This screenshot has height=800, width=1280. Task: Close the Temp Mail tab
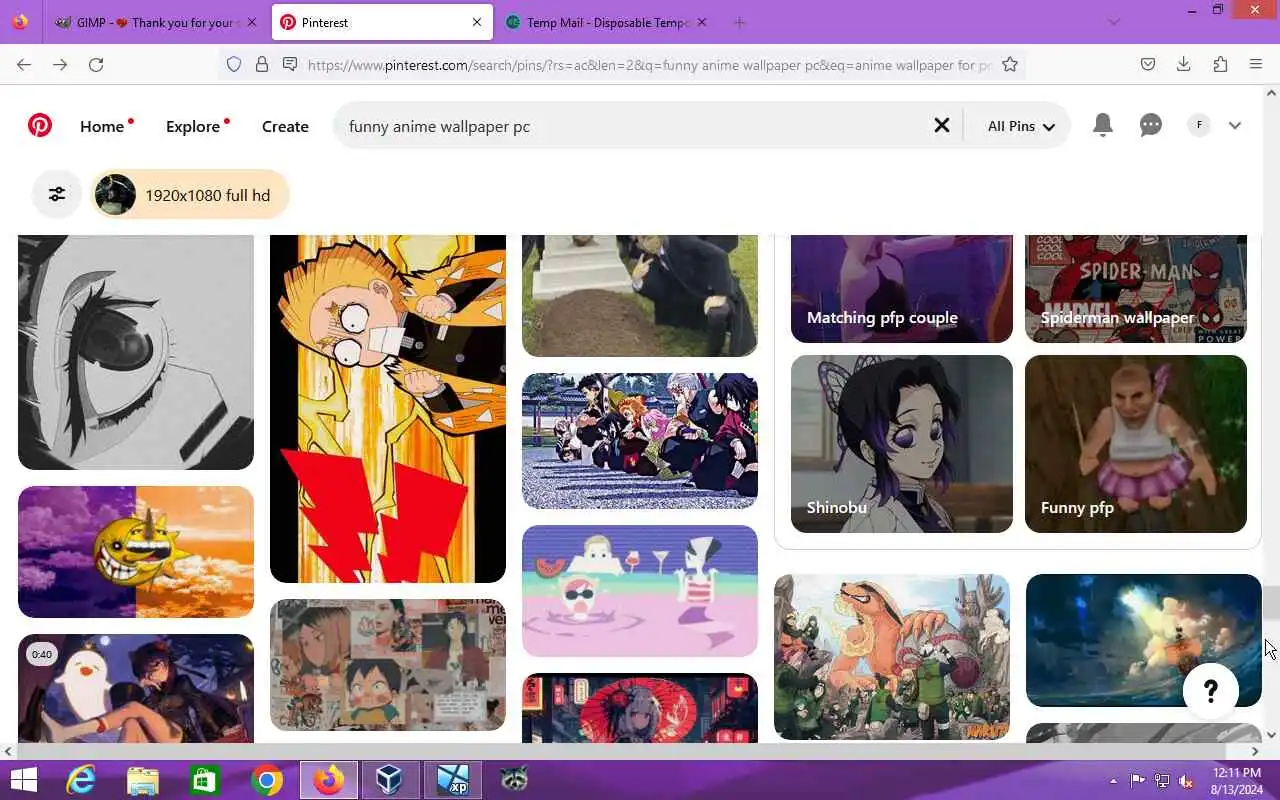701,22
